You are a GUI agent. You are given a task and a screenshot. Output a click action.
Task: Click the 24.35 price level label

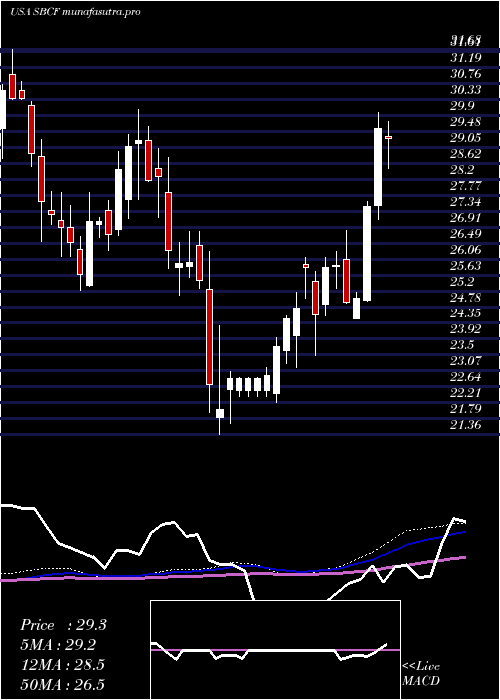pos(466,314)
